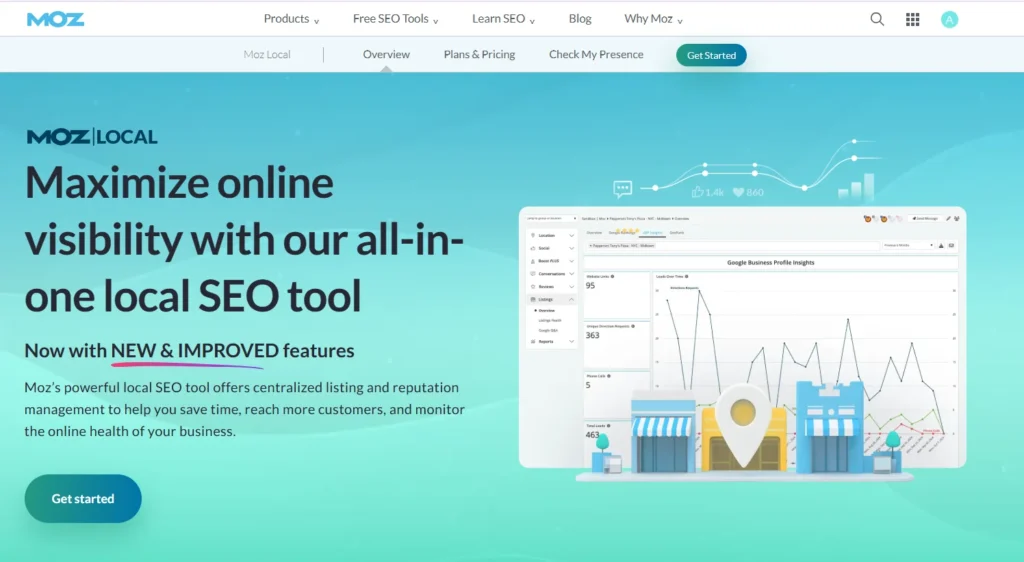The height and width of the screenshot is (562, 1024).
Task: Click the Get Started button in subnav
Action: tap(711, 56)
